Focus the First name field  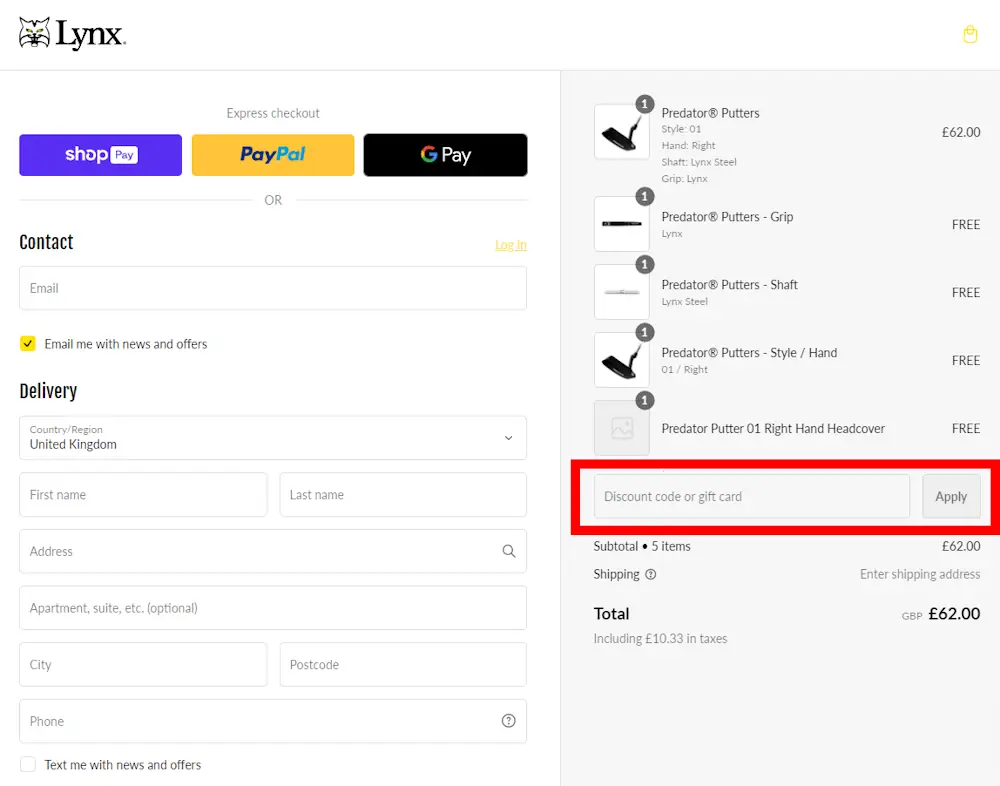143,494
